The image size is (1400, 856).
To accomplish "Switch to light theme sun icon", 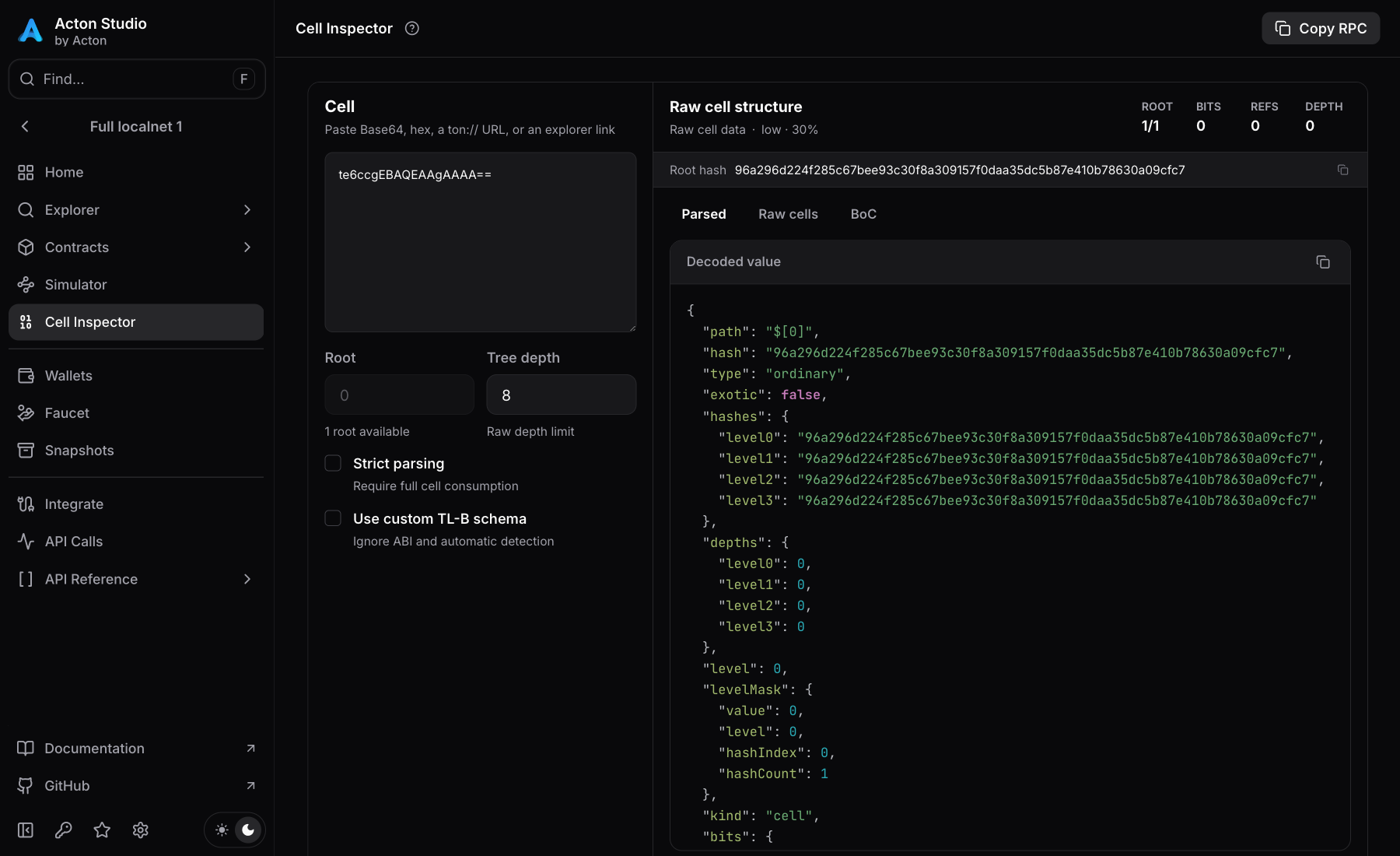I will pos(222,830).
